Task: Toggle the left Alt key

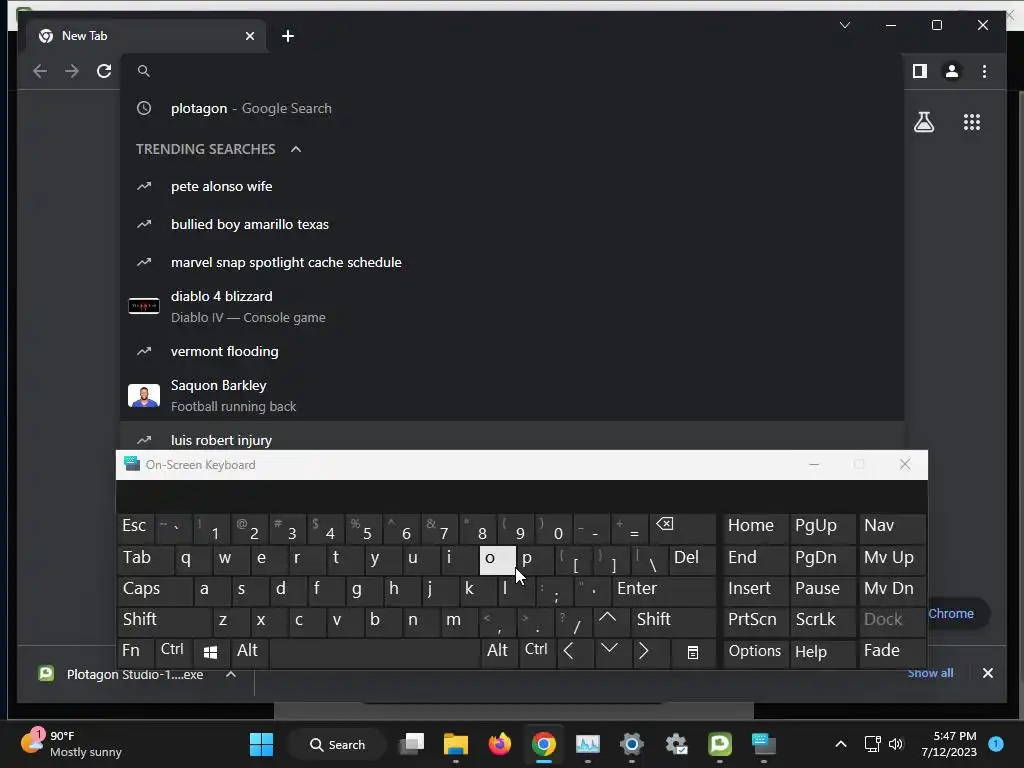Action: pos(248,652)
